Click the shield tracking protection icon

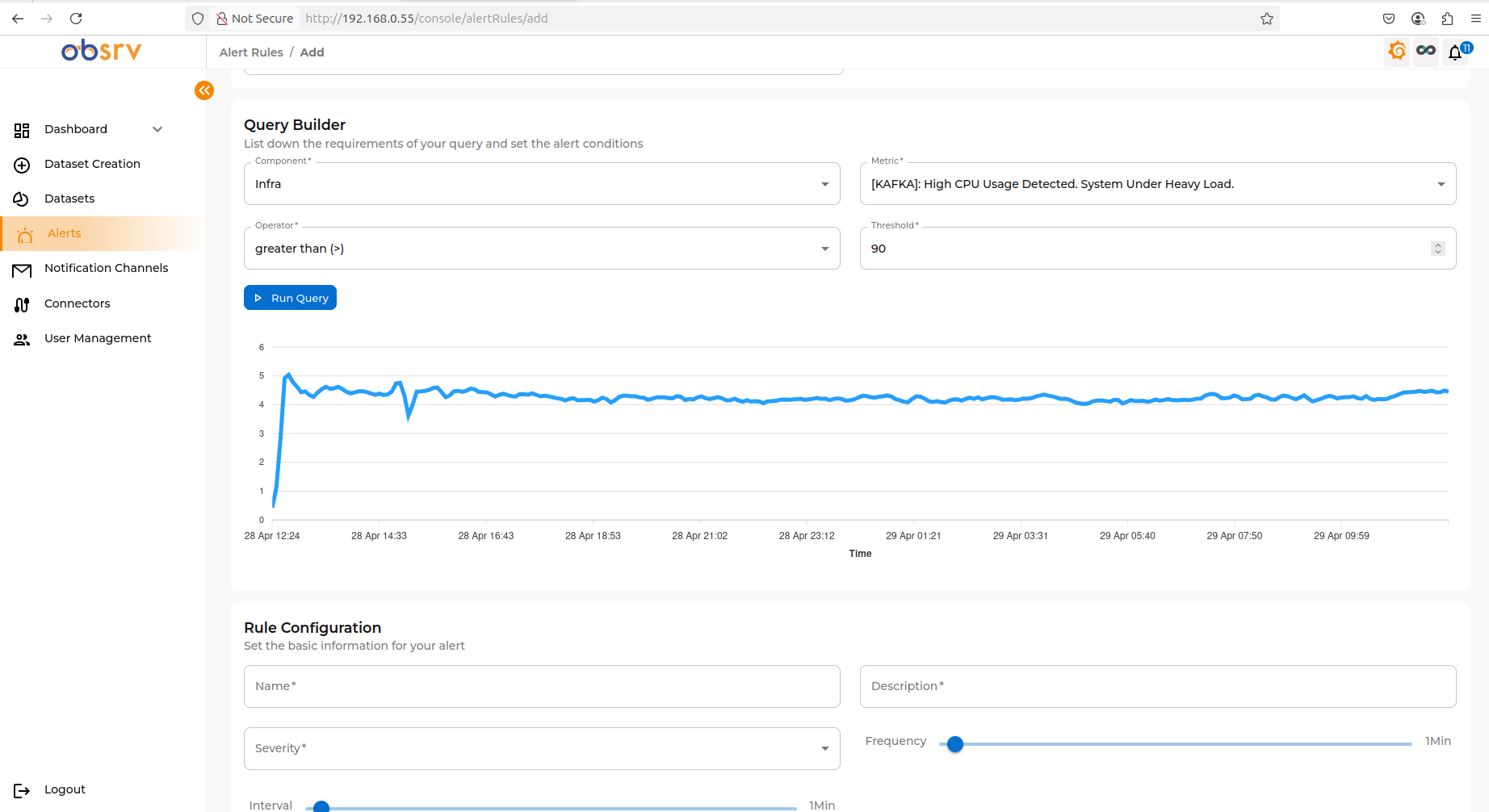[x=198, y=19]
